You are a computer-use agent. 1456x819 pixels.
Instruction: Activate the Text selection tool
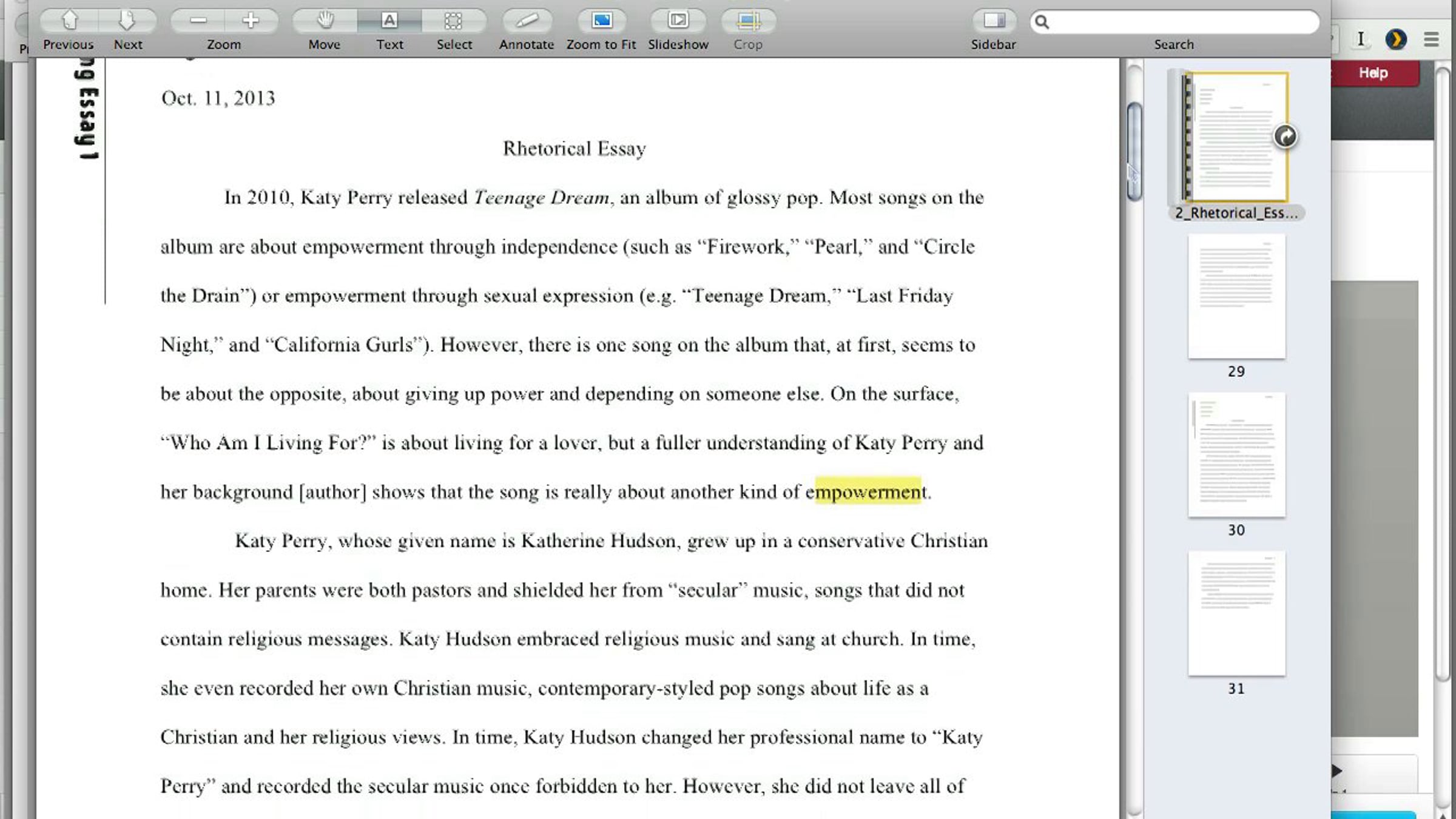click(x=389, y=21)
